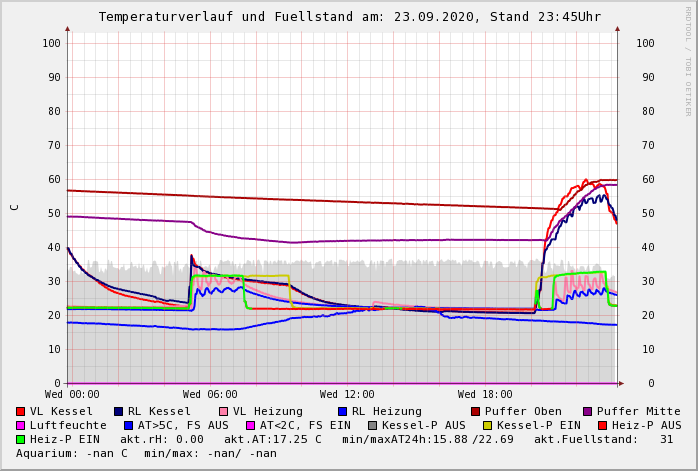
Task: Click the Wed 12:00 time axis label
Action: (347, 395)
